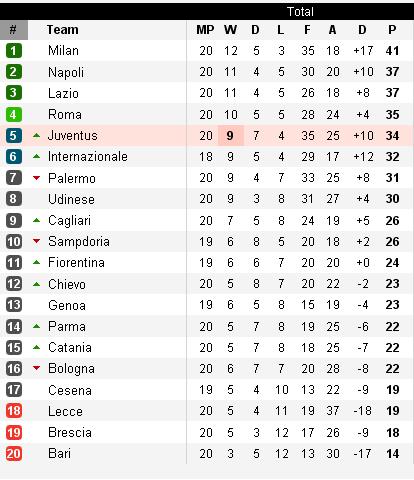Click the blue rank 5 badge
The height and width of the screenshot is (480, 414).
(14, 136)
